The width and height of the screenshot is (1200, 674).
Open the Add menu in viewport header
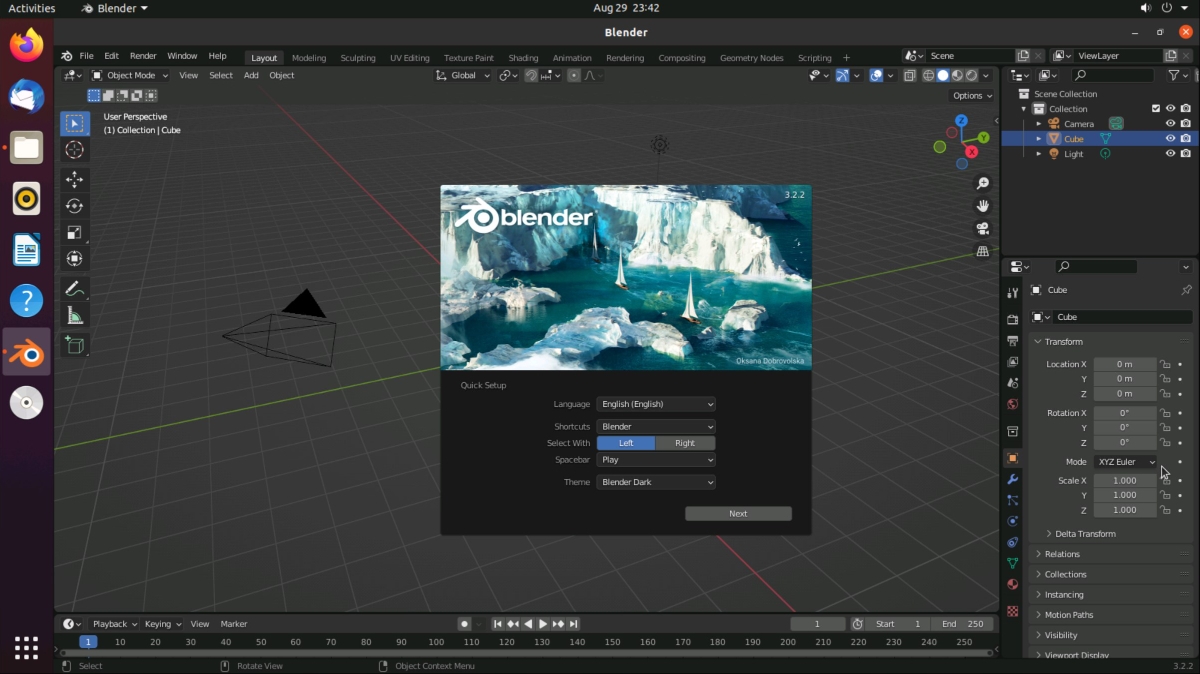251,75
